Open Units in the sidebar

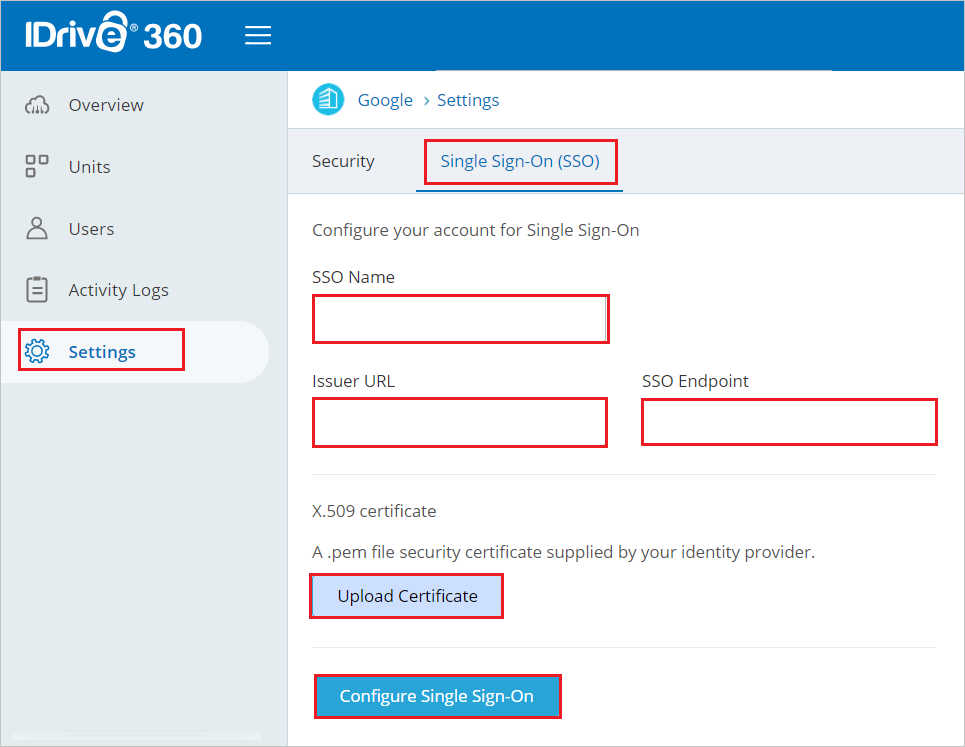click(89, 167)
